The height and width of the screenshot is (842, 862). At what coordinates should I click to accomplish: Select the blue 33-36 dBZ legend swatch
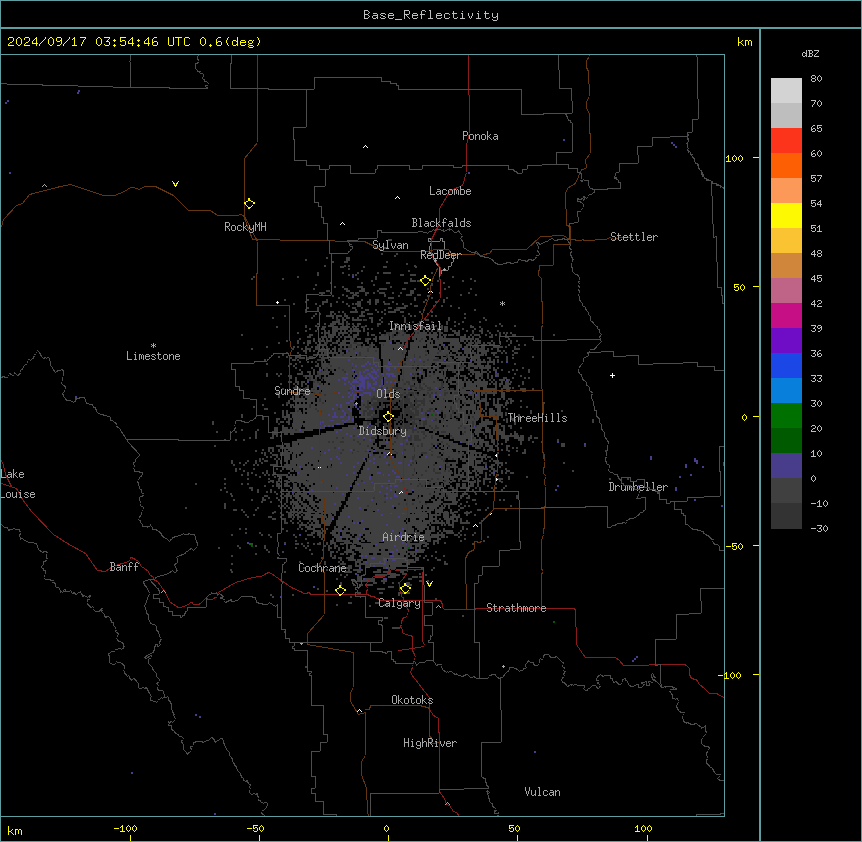[786, 365]
